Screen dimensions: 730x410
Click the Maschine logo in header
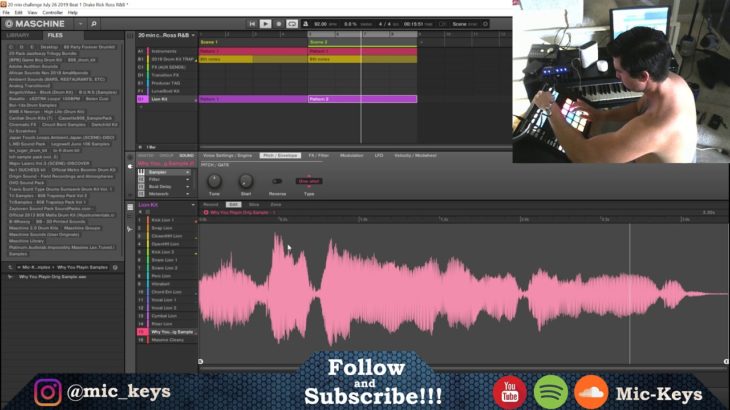point(35,24)
